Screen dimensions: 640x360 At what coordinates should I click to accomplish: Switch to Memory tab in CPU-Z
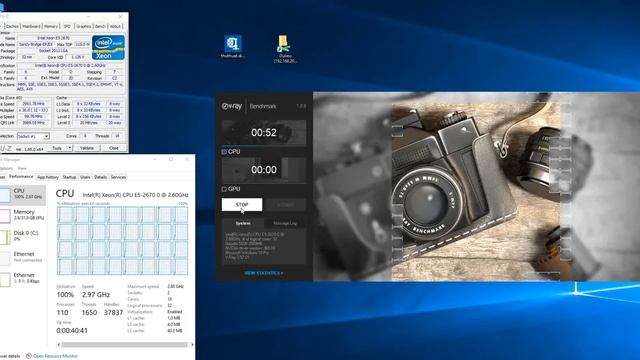[x=51, y=27]
